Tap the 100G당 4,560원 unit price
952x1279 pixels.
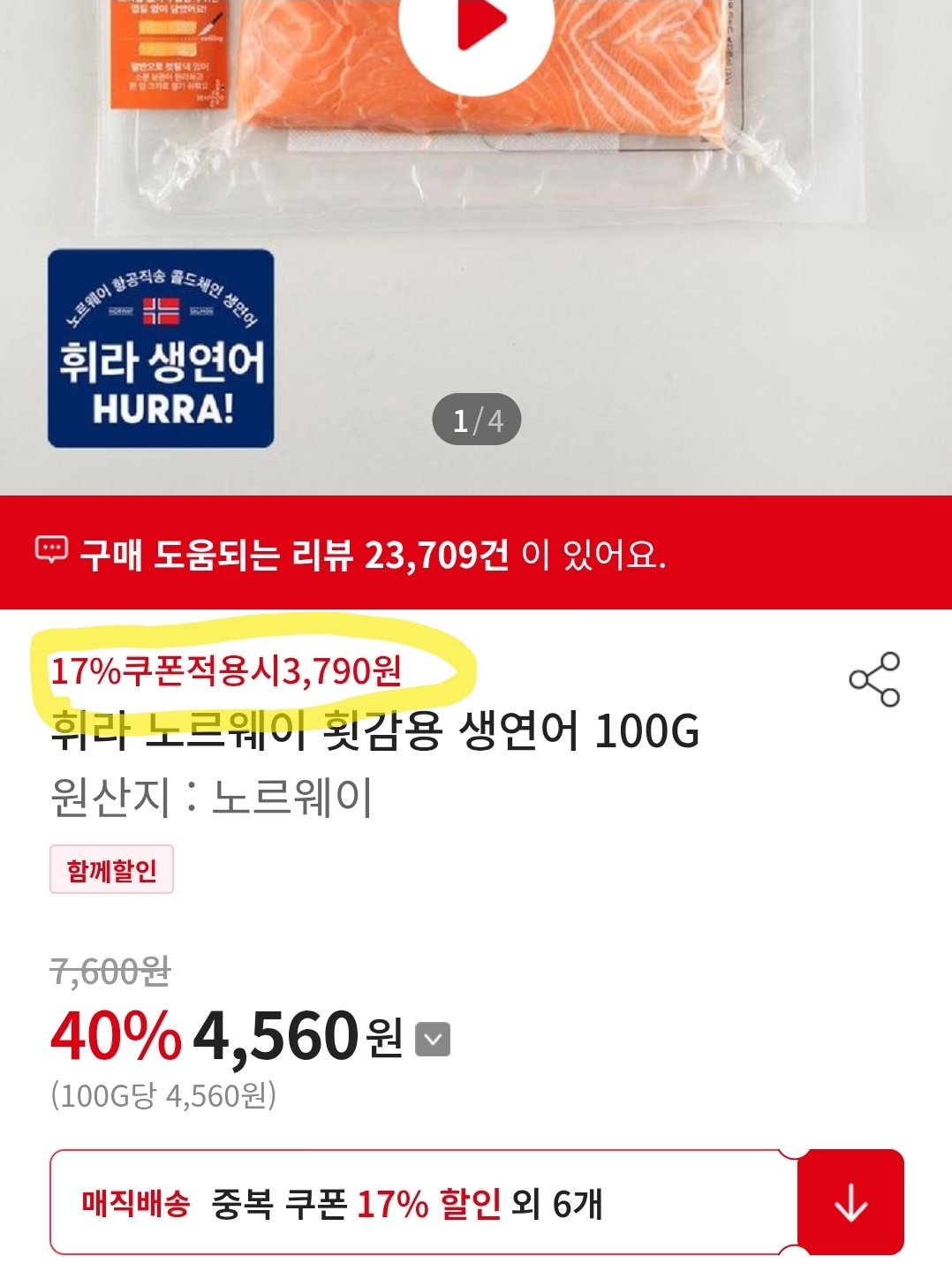(163, 1096)
